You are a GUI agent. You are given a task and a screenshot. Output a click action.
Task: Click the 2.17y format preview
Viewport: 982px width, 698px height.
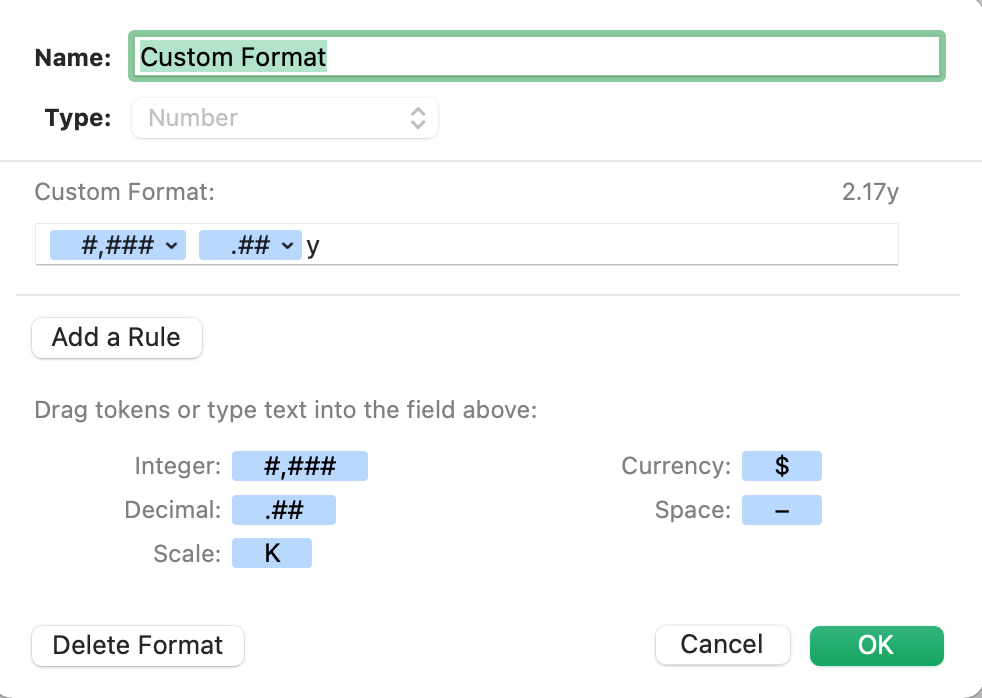click(x=870, y=192)
